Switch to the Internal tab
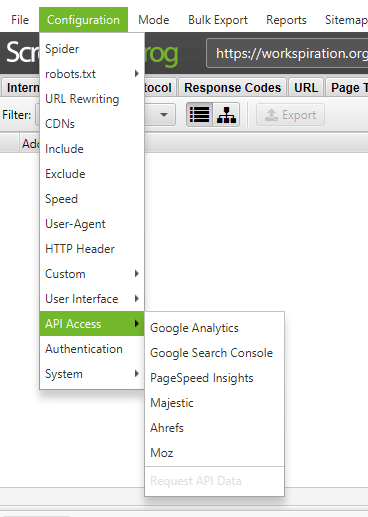The height and width of the screenshot is (517, 368). (x=21, y=88)
